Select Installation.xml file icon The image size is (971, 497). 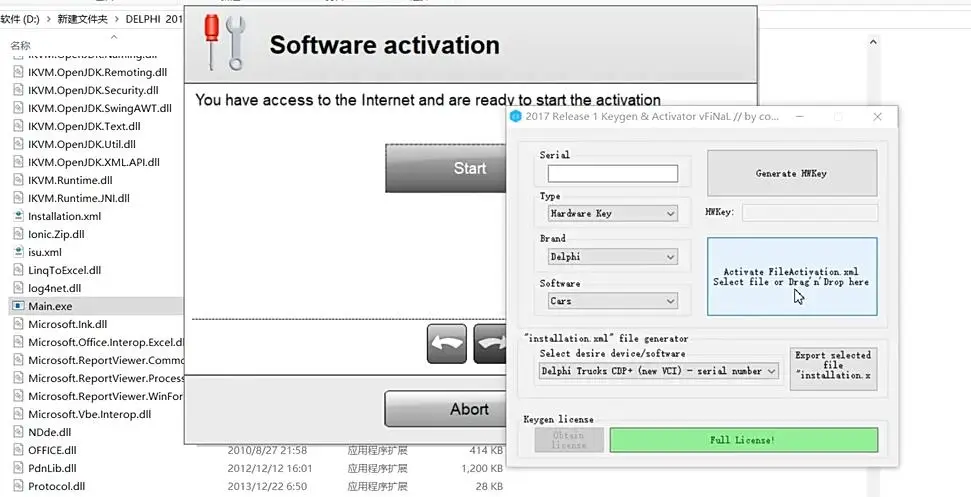(x=19, y=216)
